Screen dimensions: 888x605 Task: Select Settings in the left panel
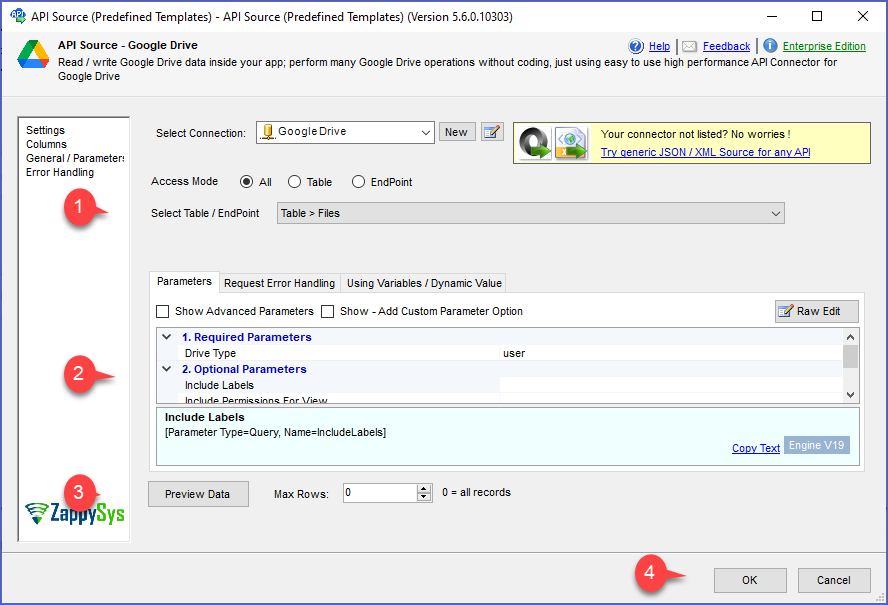pyautogui.click(x=45, y=130)
